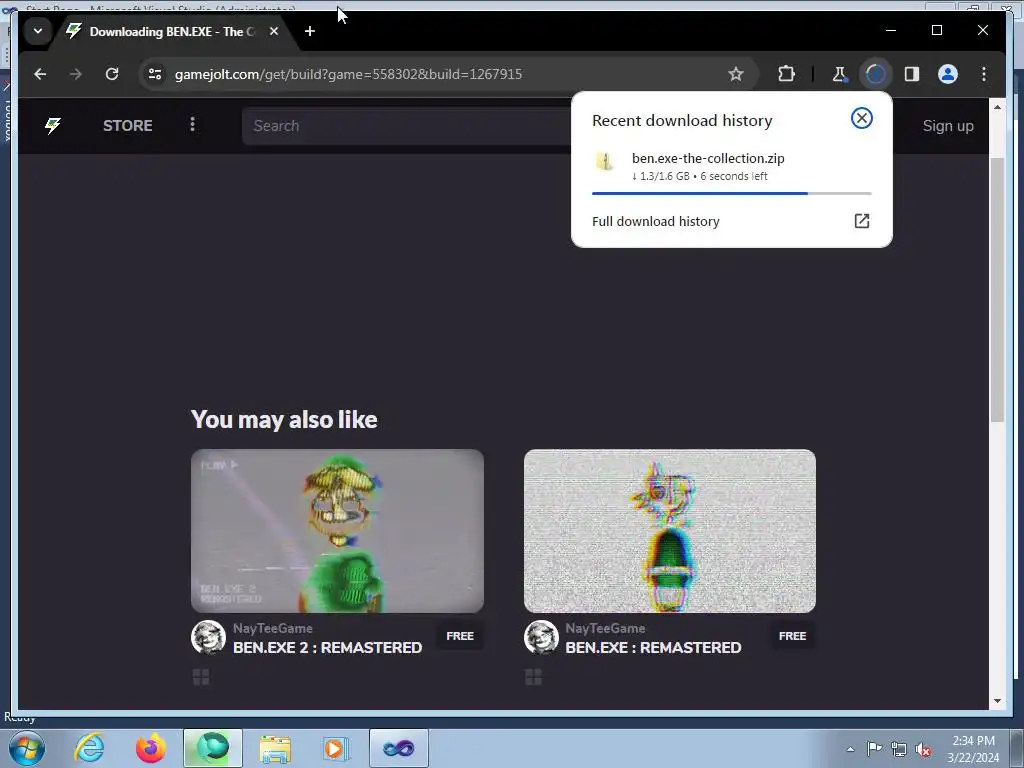Click FREE badge on BEN.EXE : REMASTERED
1024x768 pixels.
[x=792, y=636]
